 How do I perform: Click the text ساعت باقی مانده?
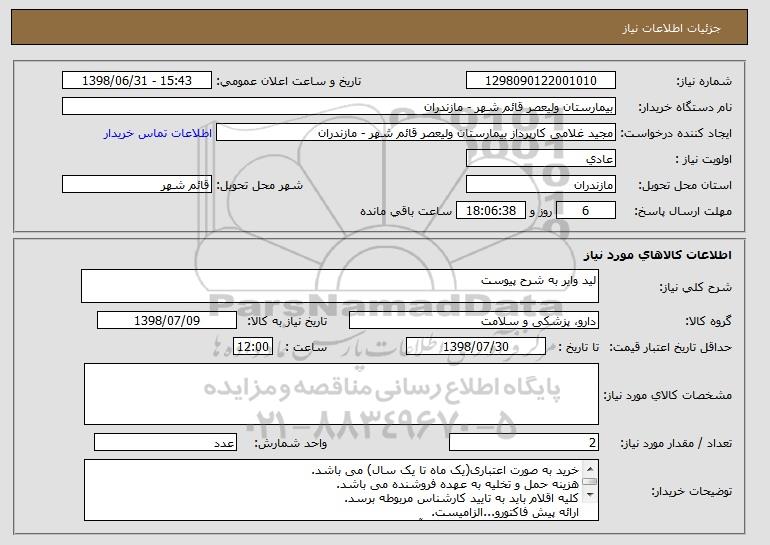(x=406, y=211)
